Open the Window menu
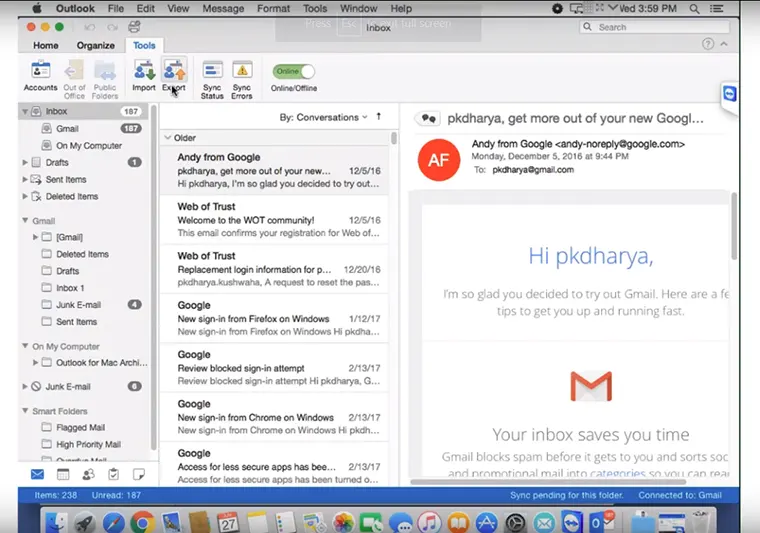The height and width of the screenshot is (533, 760). [358, 9]
